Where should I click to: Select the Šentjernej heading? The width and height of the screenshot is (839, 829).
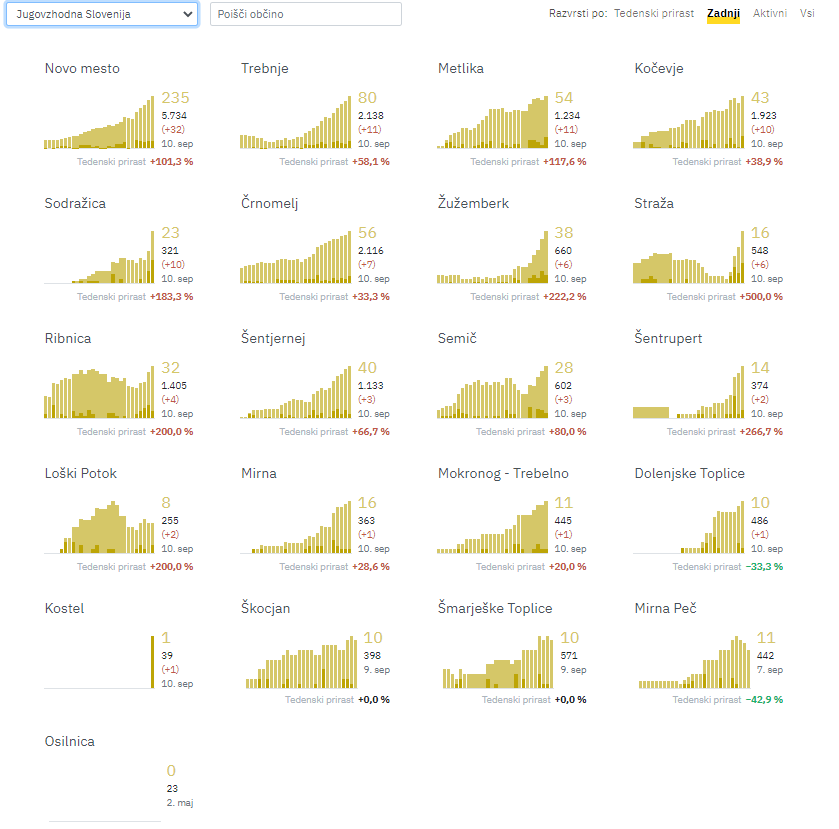point(273,338)
